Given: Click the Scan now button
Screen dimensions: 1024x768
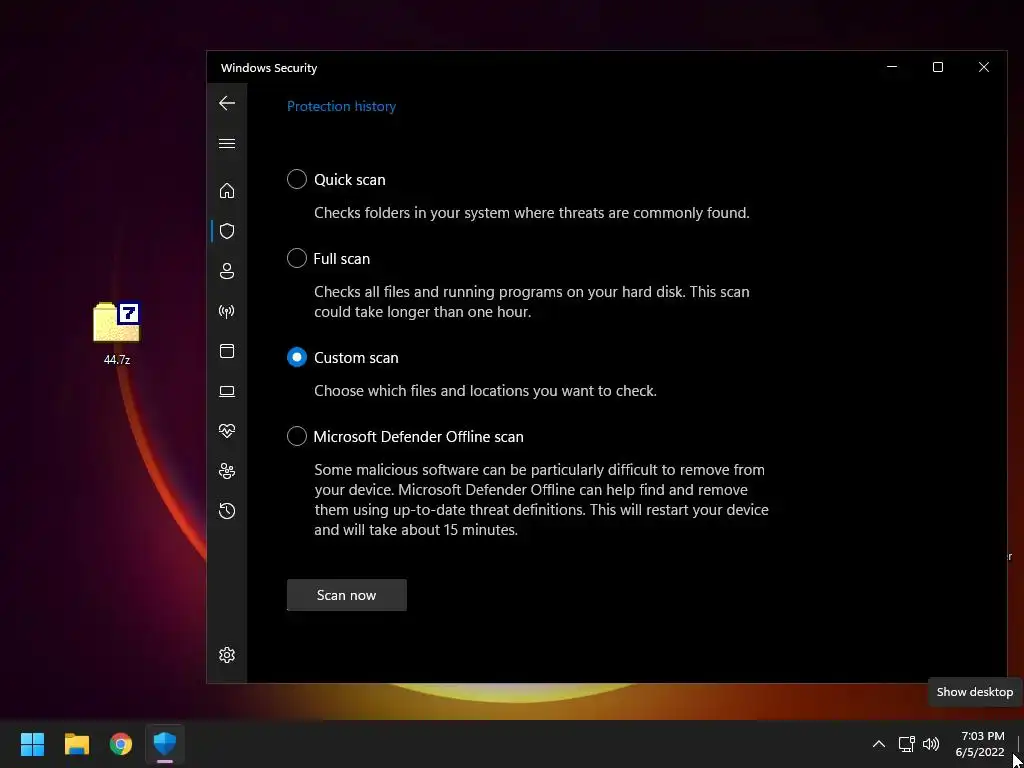Looking at the screenshot, I should click(347, 595).
